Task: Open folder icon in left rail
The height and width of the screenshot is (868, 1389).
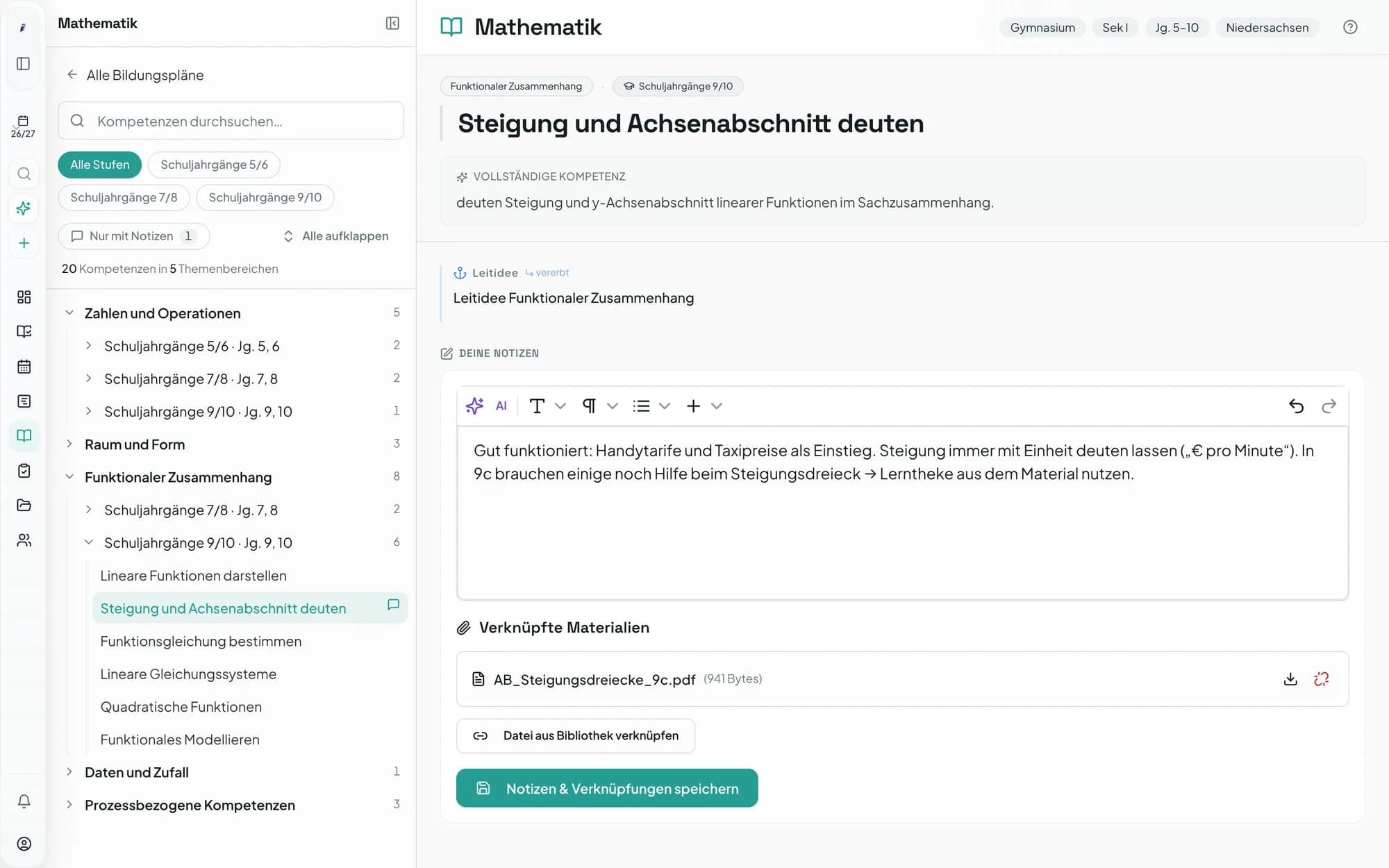Action: coord(24,506)
